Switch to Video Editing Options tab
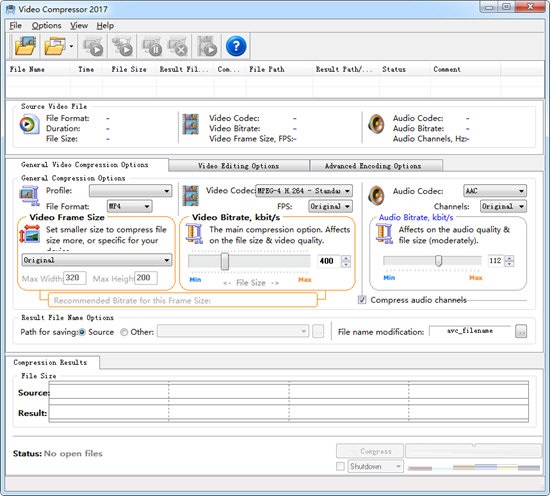This screenshot has width=550, height=496. click(239, 166)
